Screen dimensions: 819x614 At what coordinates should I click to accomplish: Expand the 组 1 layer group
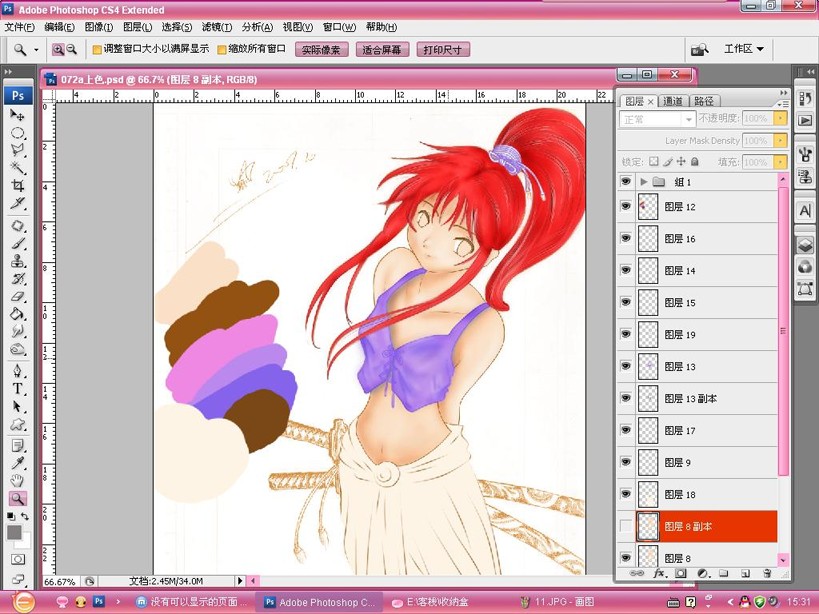click(644, 182)
